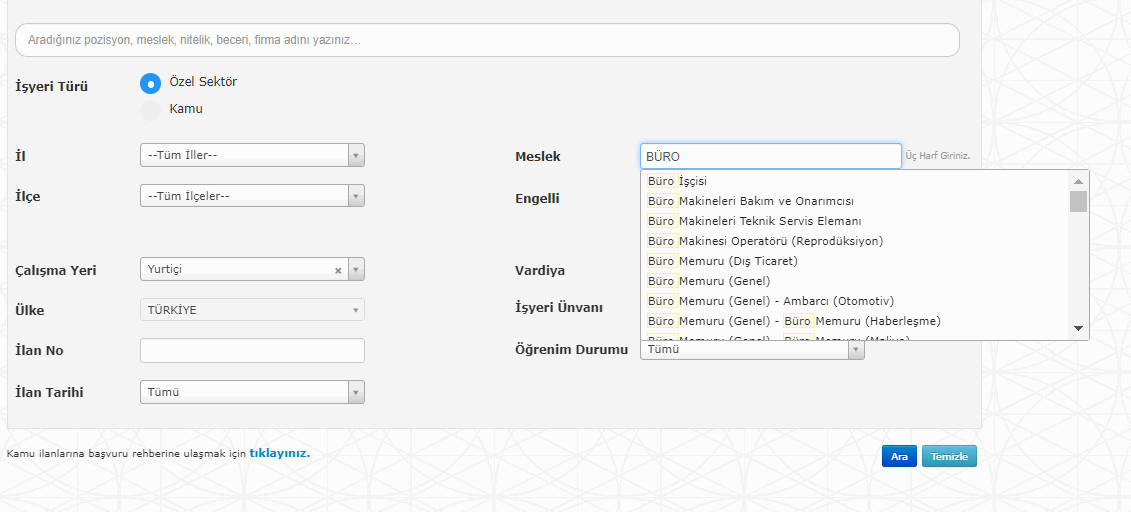Expand the İlan Tarihi dropdown
Image resolution: width=1131 pixels, height=512 pixels.
click(252, 392)
